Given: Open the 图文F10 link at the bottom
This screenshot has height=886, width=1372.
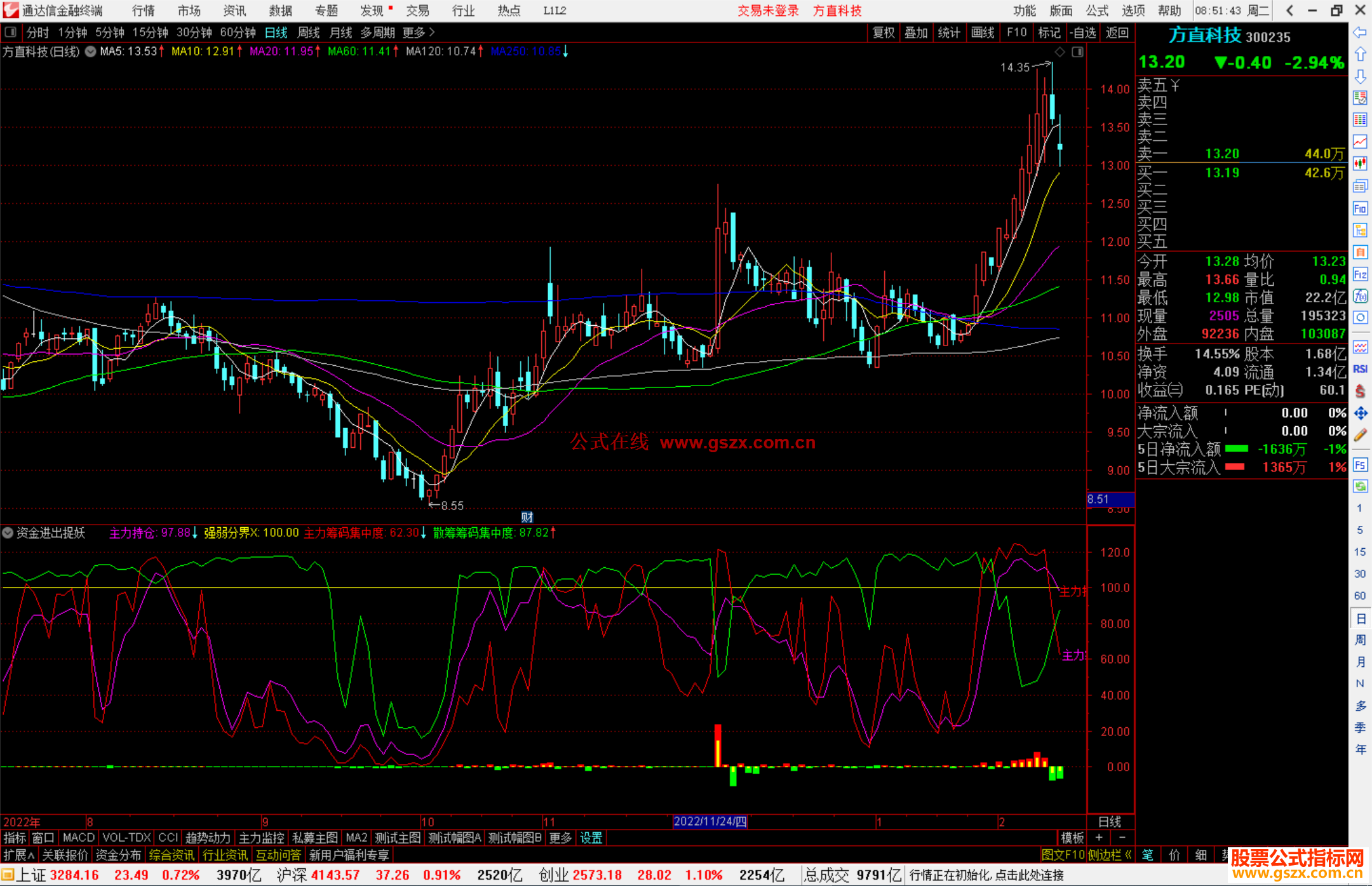Looking at the screenshot, I should pyautogui.click(x=1063, y=855).
